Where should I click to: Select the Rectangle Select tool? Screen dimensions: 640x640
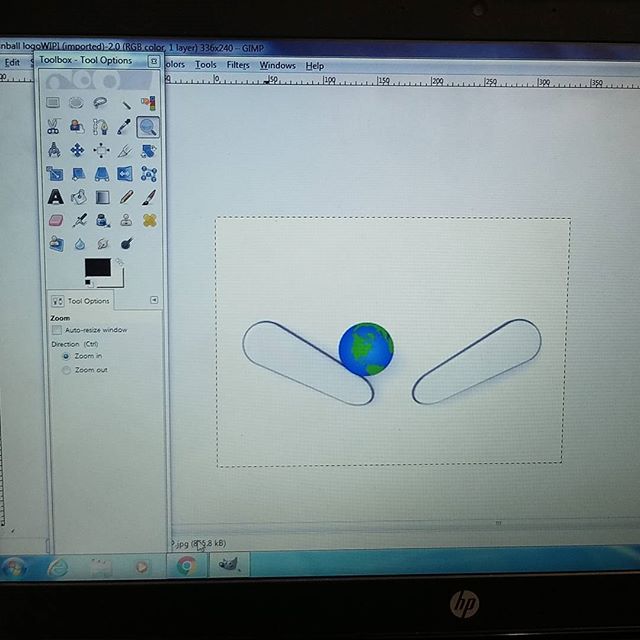(53, 102)
